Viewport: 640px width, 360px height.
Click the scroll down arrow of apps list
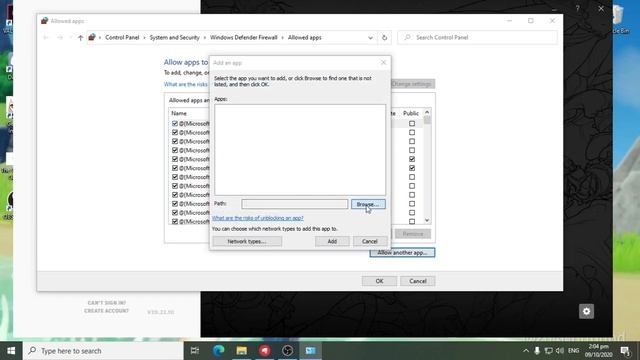tap(427, 220)
